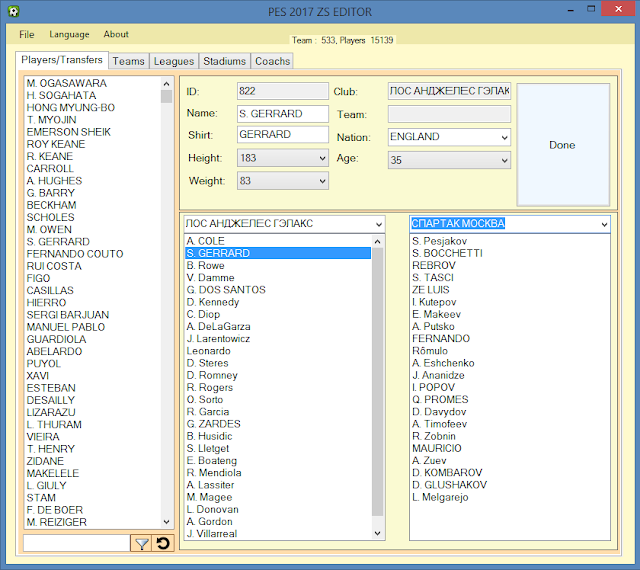Expand the Weight dropdown showing 83

[x=322, y=181]
